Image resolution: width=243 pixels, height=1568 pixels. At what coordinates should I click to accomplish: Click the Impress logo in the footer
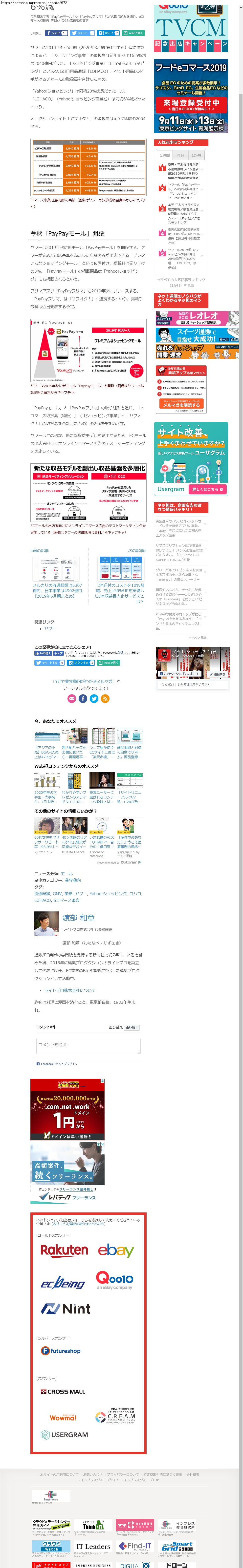click(51, 1496)
